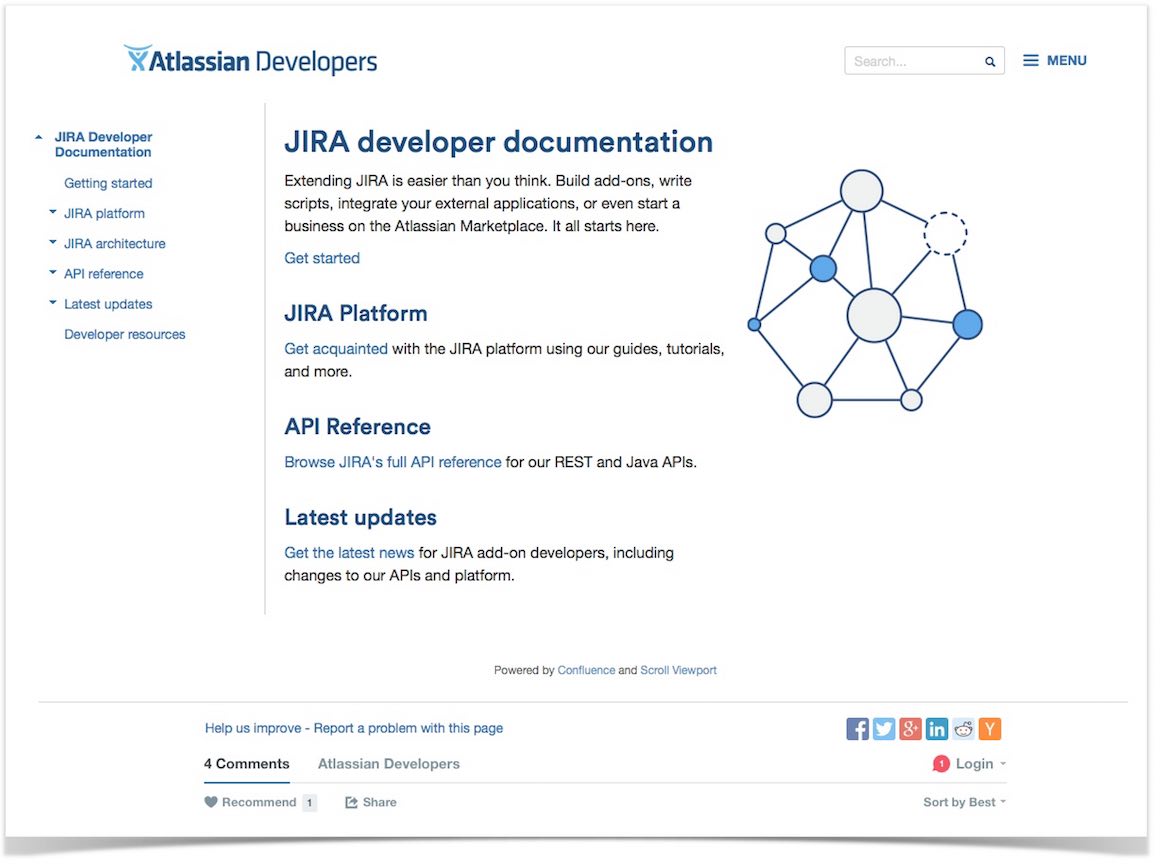
Task: Open the hamburger MENU icon
Action: coord(1031,61)
